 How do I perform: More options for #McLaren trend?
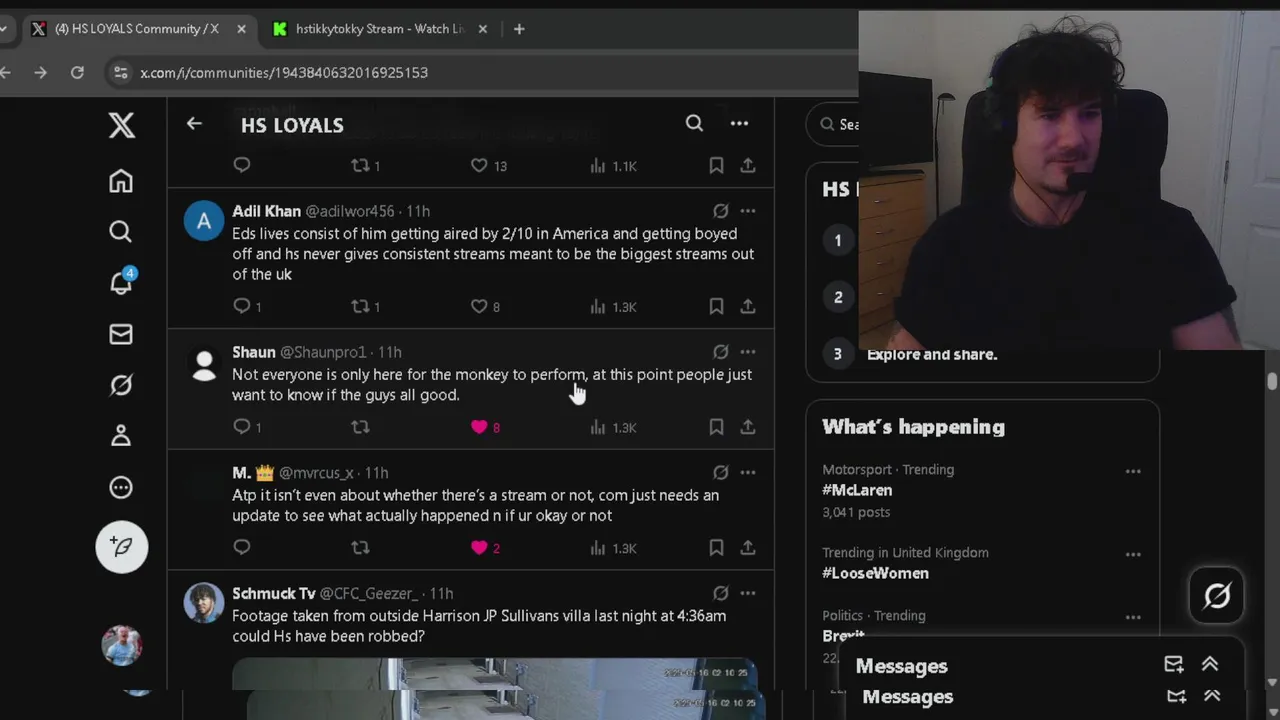(1133, 471)
